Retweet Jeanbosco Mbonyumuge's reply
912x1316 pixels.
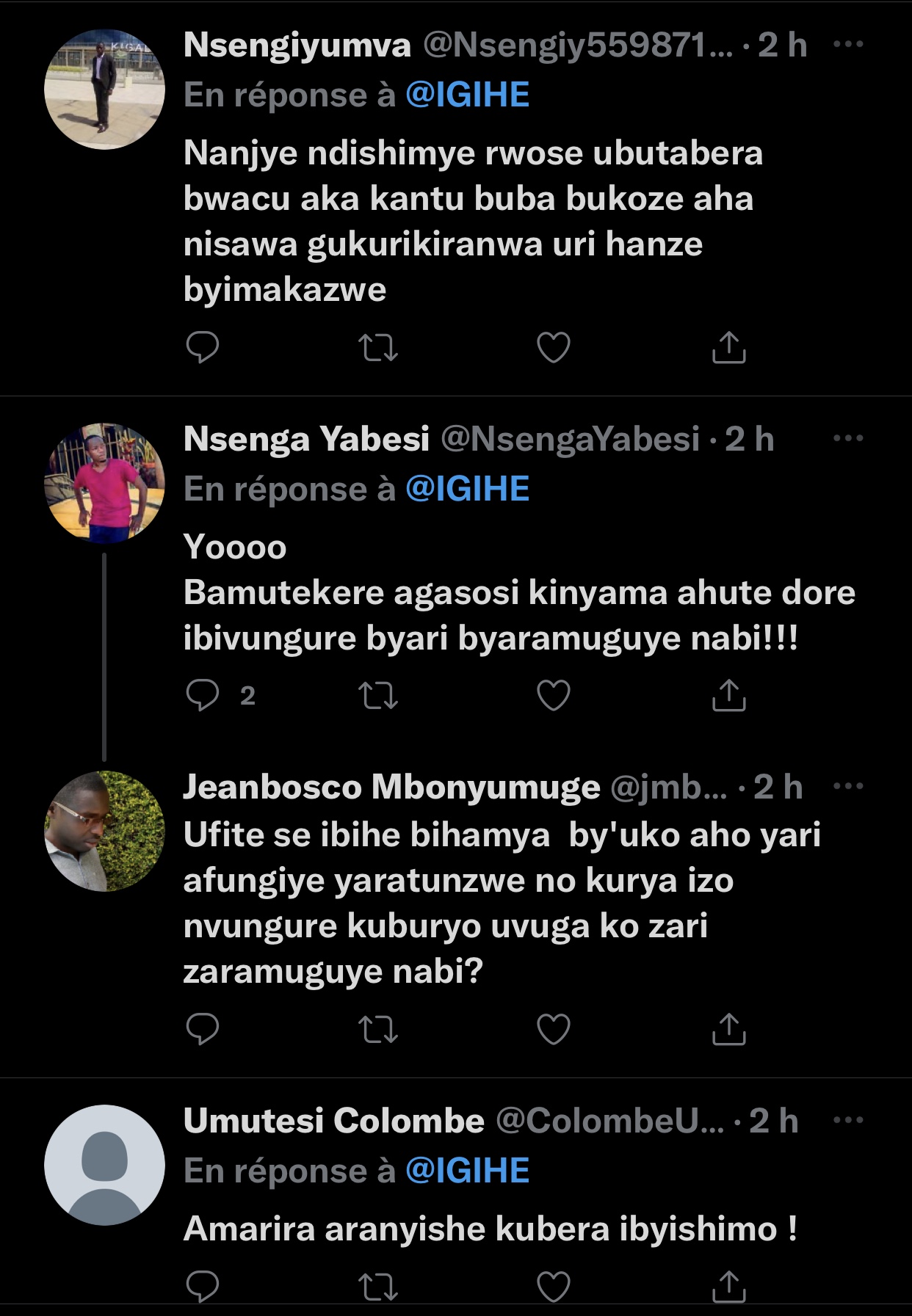[x=378, y=1029]
